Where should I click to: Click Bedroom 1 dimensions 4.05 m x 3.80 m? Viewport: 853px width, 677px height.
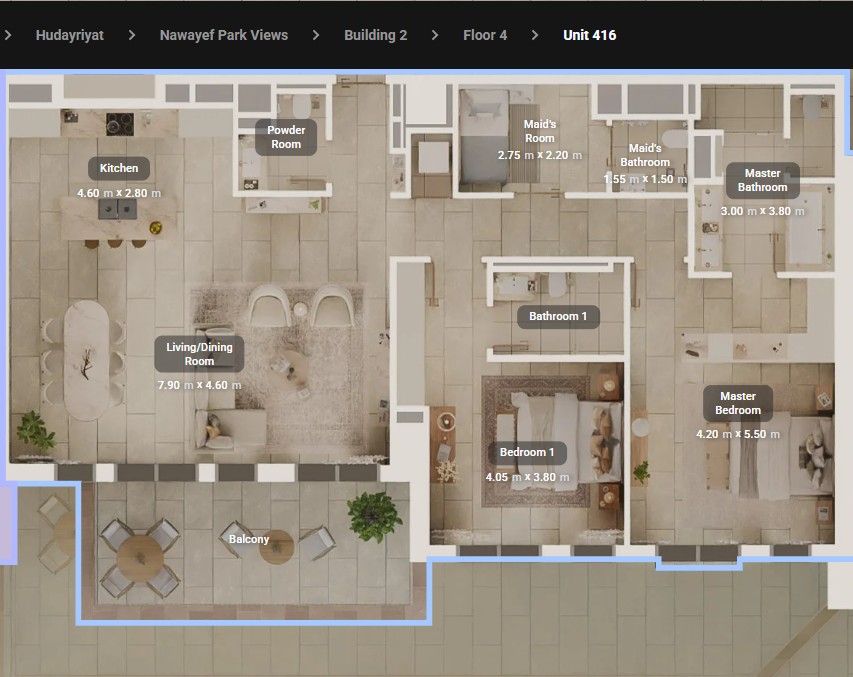click(x=527, y=477)
